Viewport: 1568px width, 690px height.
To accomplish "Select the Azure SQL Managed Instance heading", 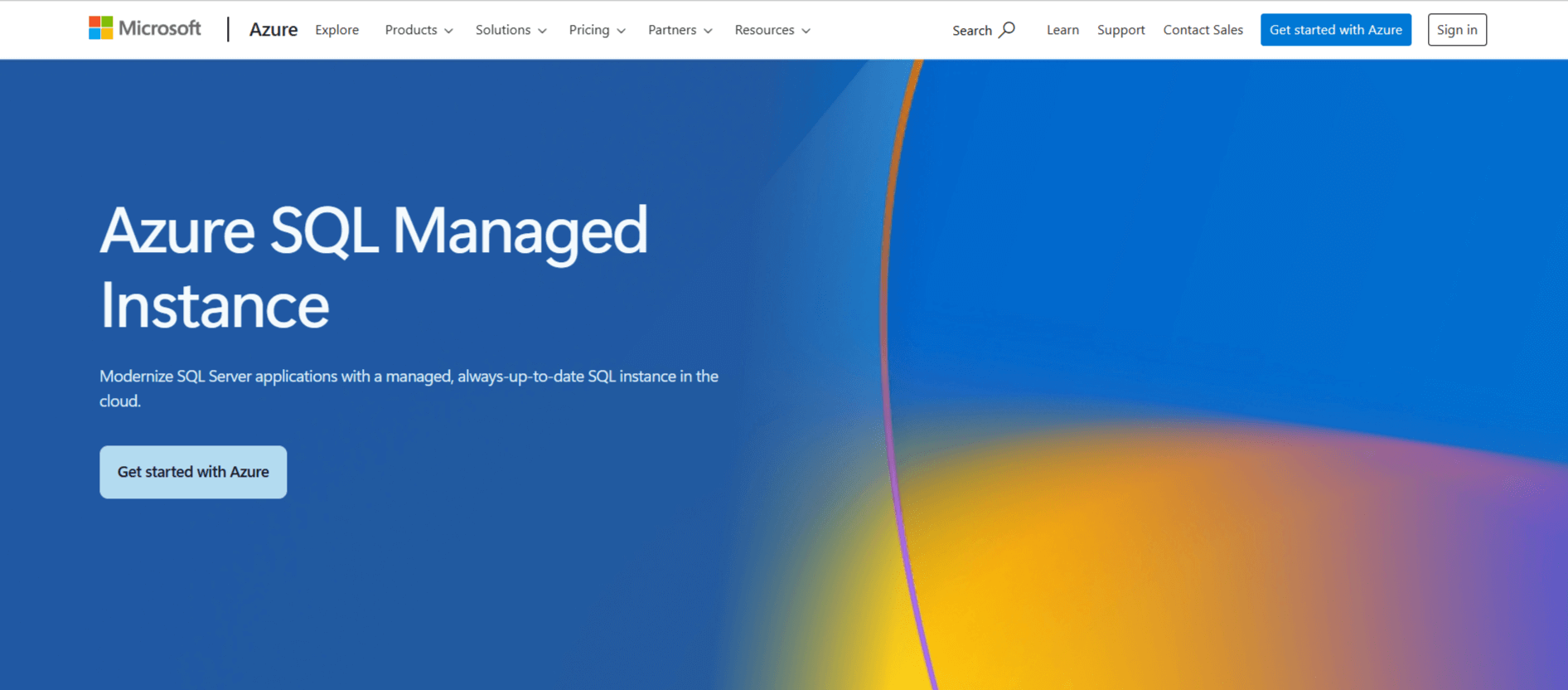I will click(374, 267).
